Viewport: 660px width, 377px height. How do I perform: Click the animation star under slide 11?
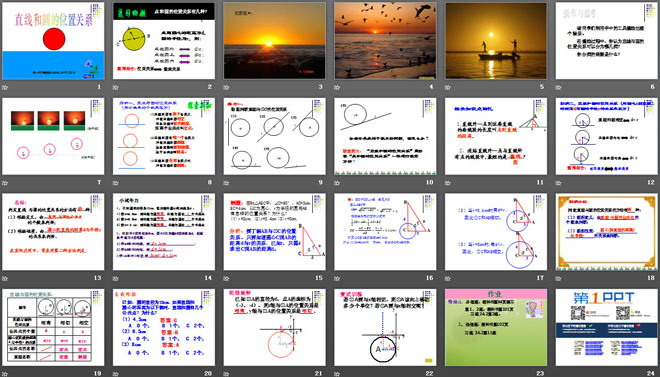tap(448, 183)
